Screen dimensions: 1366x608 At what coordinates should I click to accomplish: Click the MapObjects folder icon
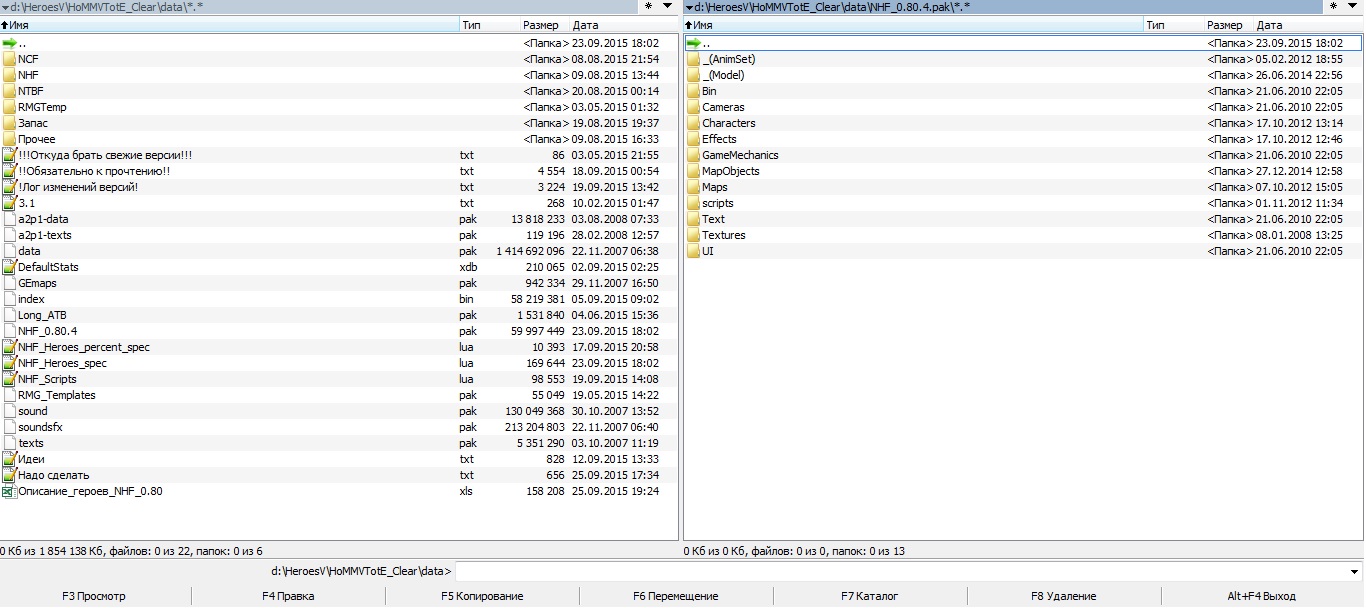(x=694, y=171)
